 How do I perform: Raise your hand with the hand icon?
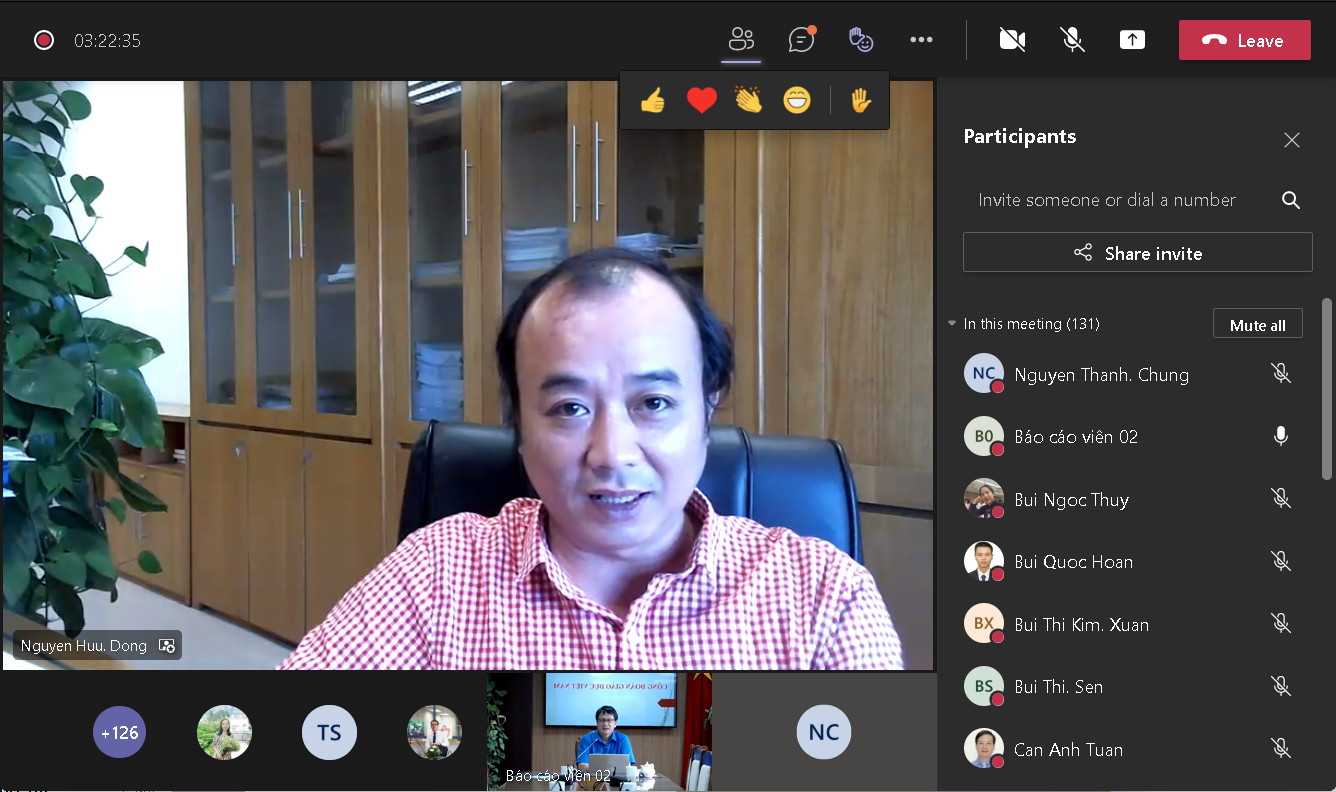pos(860,100)
